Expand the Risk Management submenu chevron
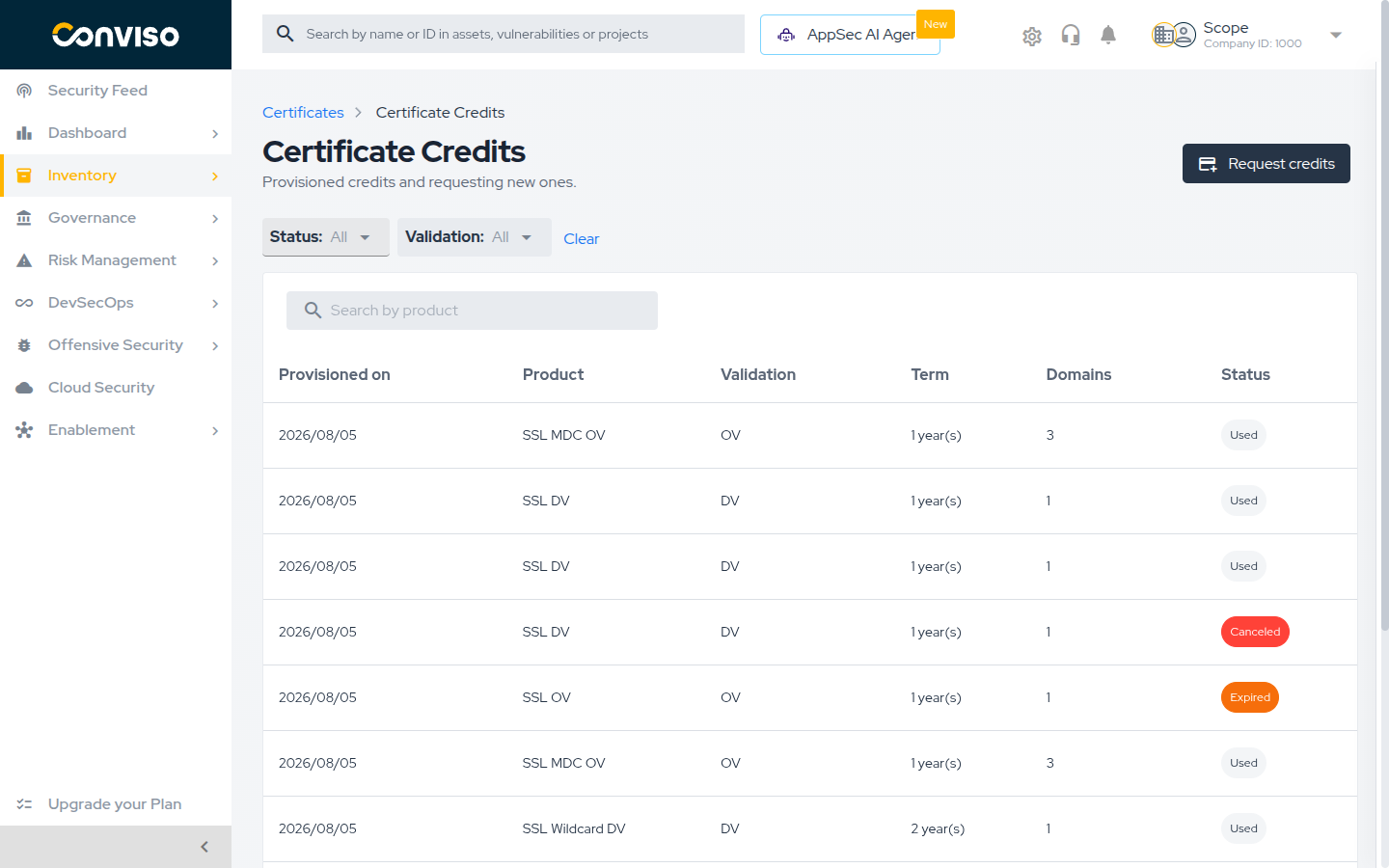Screen dimensions: 1389x868 [215, 261]
